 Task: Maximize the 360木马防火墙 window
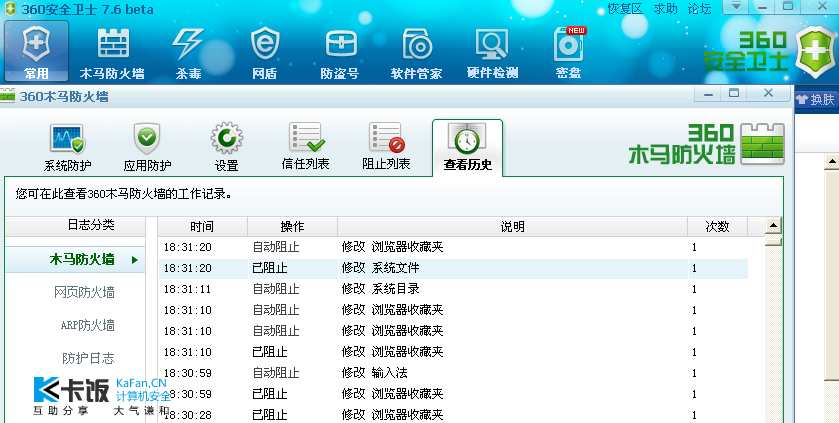(x=734, y=94)
